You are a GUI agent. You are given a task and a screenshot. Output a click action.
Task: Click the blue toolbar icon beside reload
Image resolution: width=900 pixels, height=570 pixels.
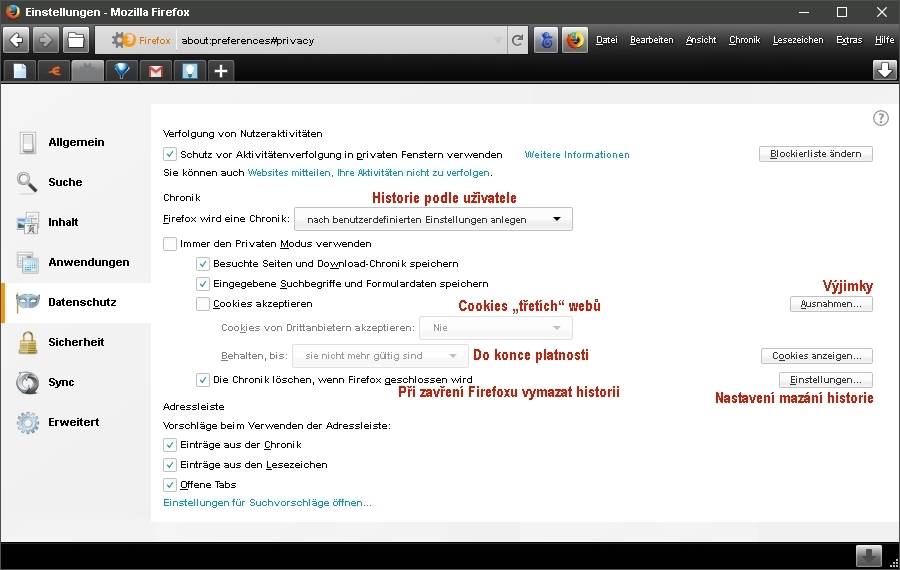(546, 40)
